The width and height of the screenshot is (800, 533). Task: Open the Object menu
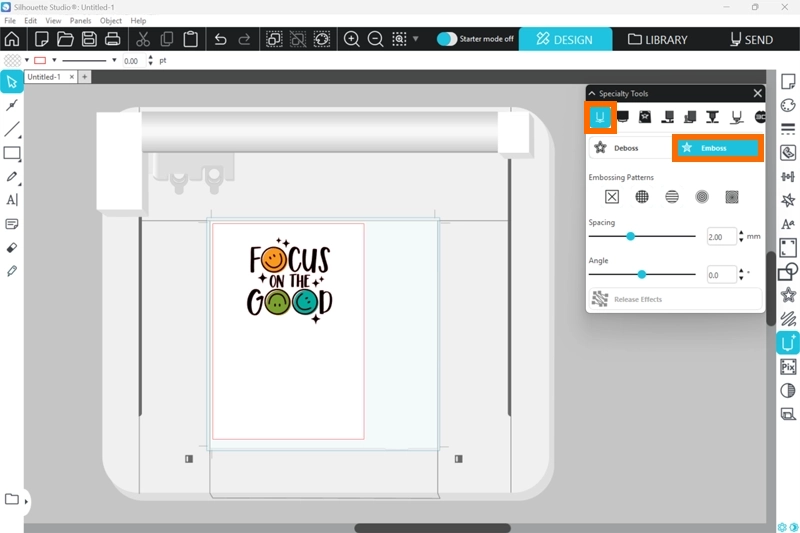coord(111,20)
